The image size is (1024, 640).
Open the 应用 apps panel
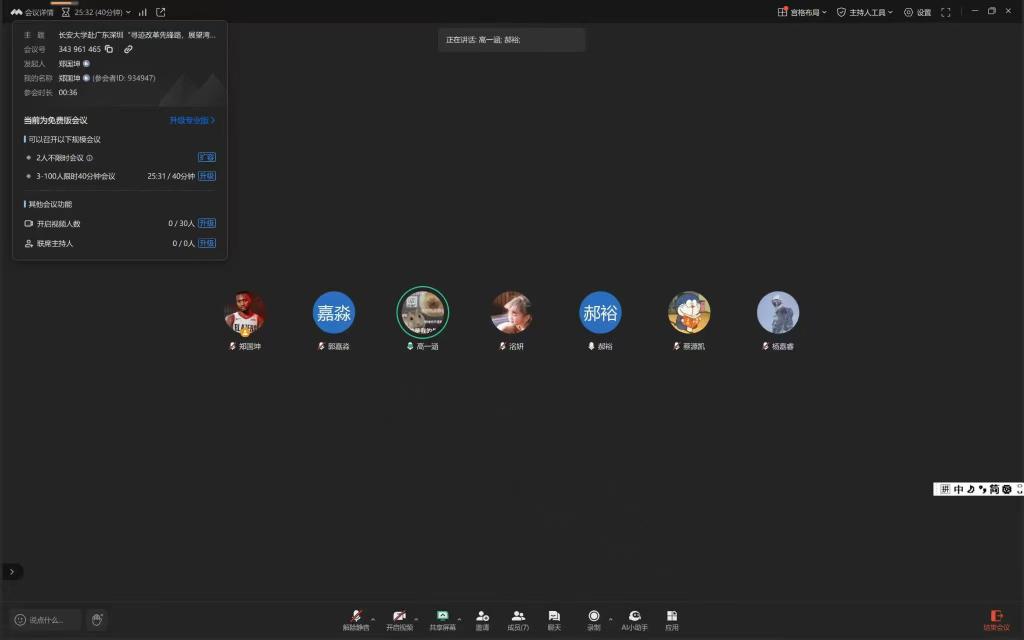coord(672,620)
